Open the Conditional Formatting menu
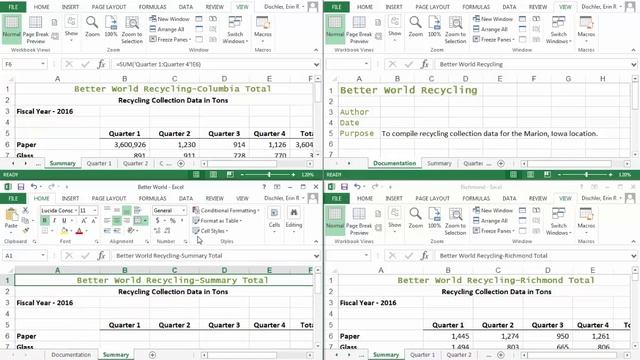 [x=226, y=210]
